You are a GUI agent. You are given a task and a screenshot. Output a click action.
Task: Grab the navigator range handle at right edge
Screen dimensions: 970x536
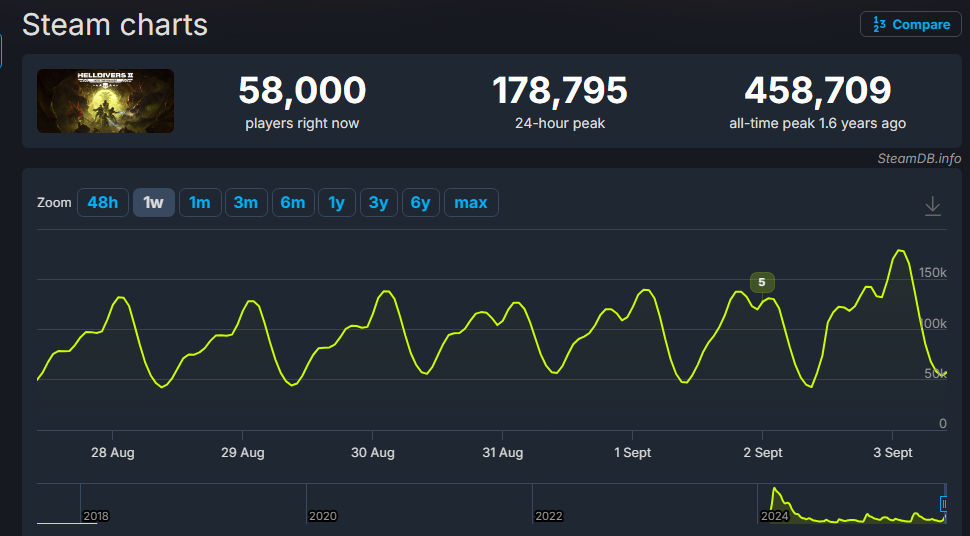(943, 504)
